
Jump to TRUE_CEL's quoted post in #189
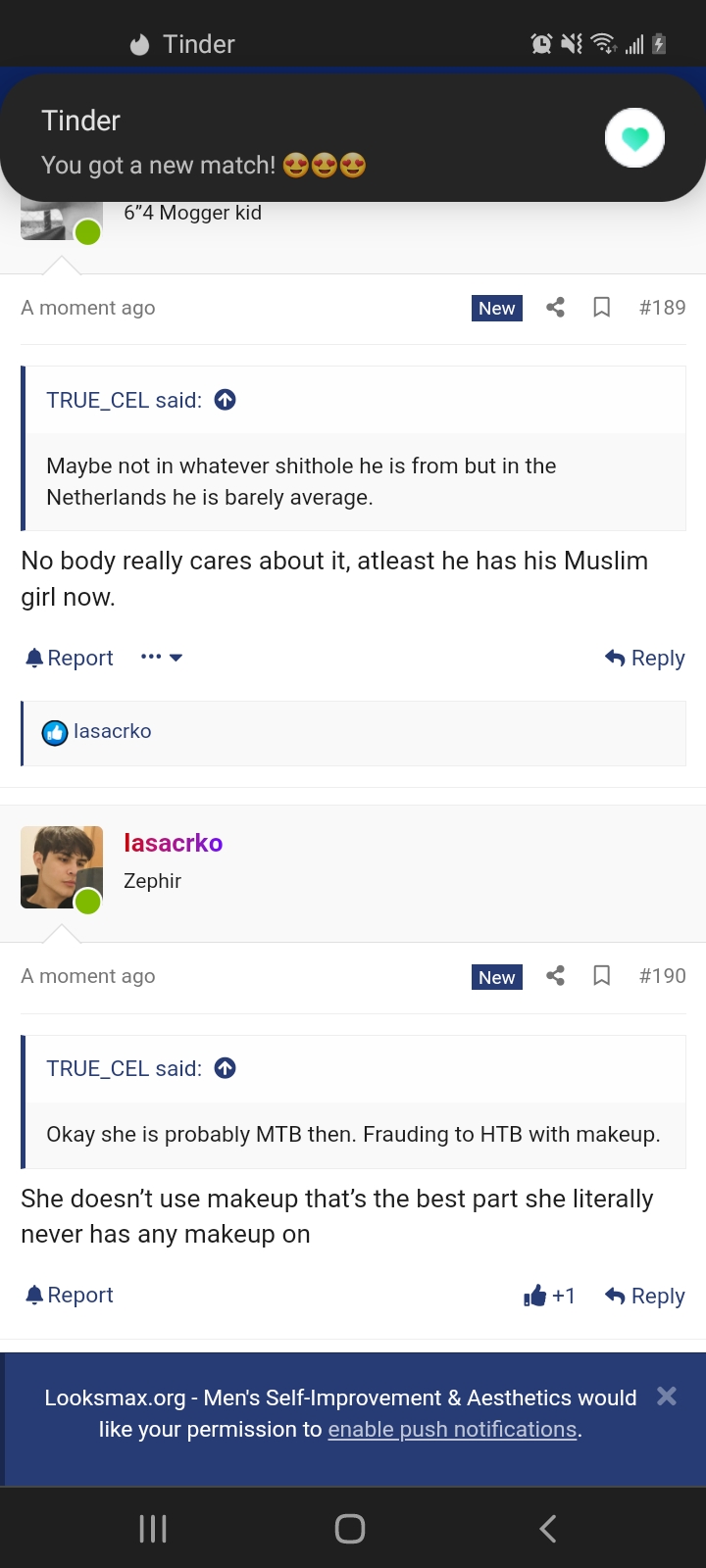pos(226,400)
